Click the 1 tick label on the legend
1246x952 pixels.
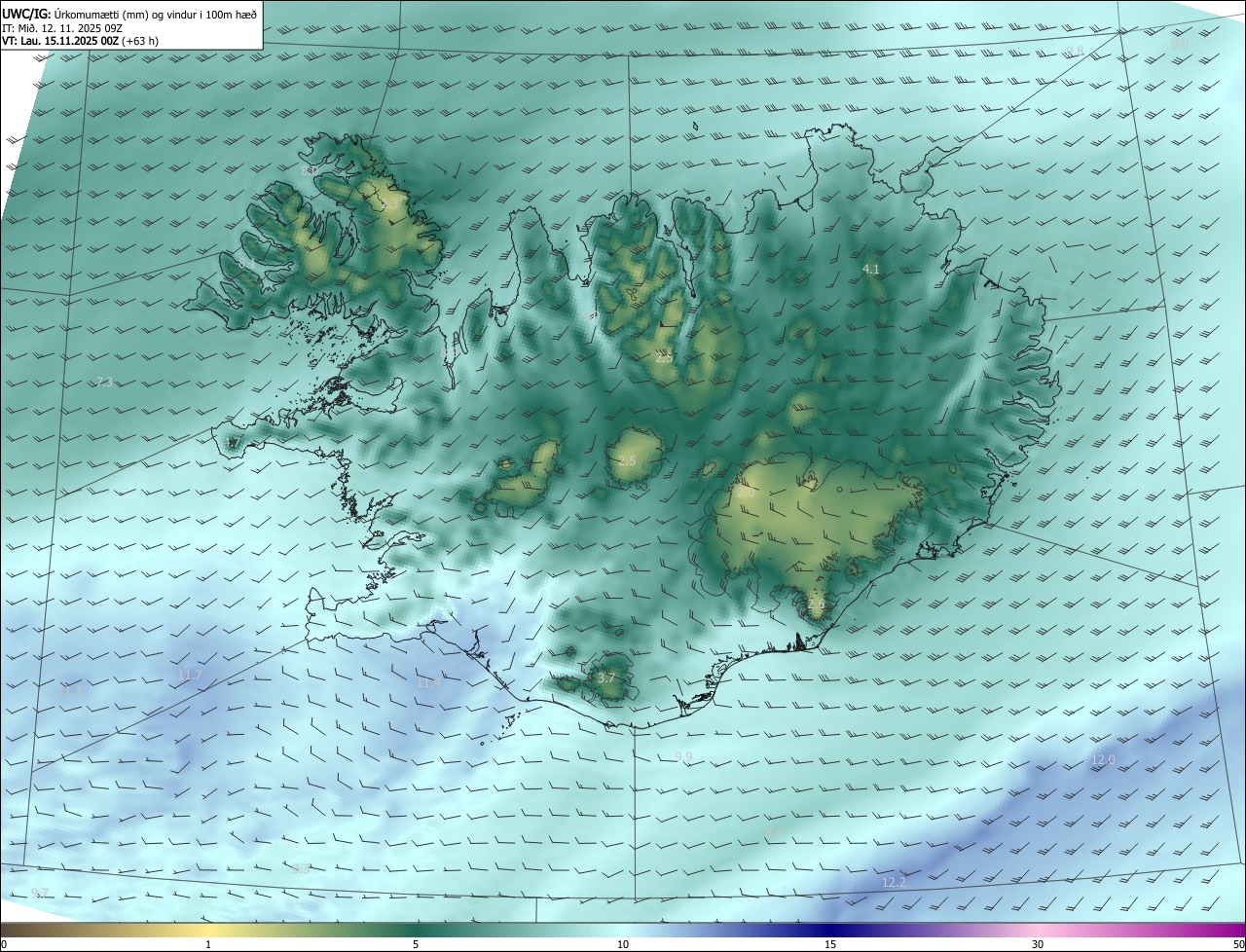click(208, 944)
